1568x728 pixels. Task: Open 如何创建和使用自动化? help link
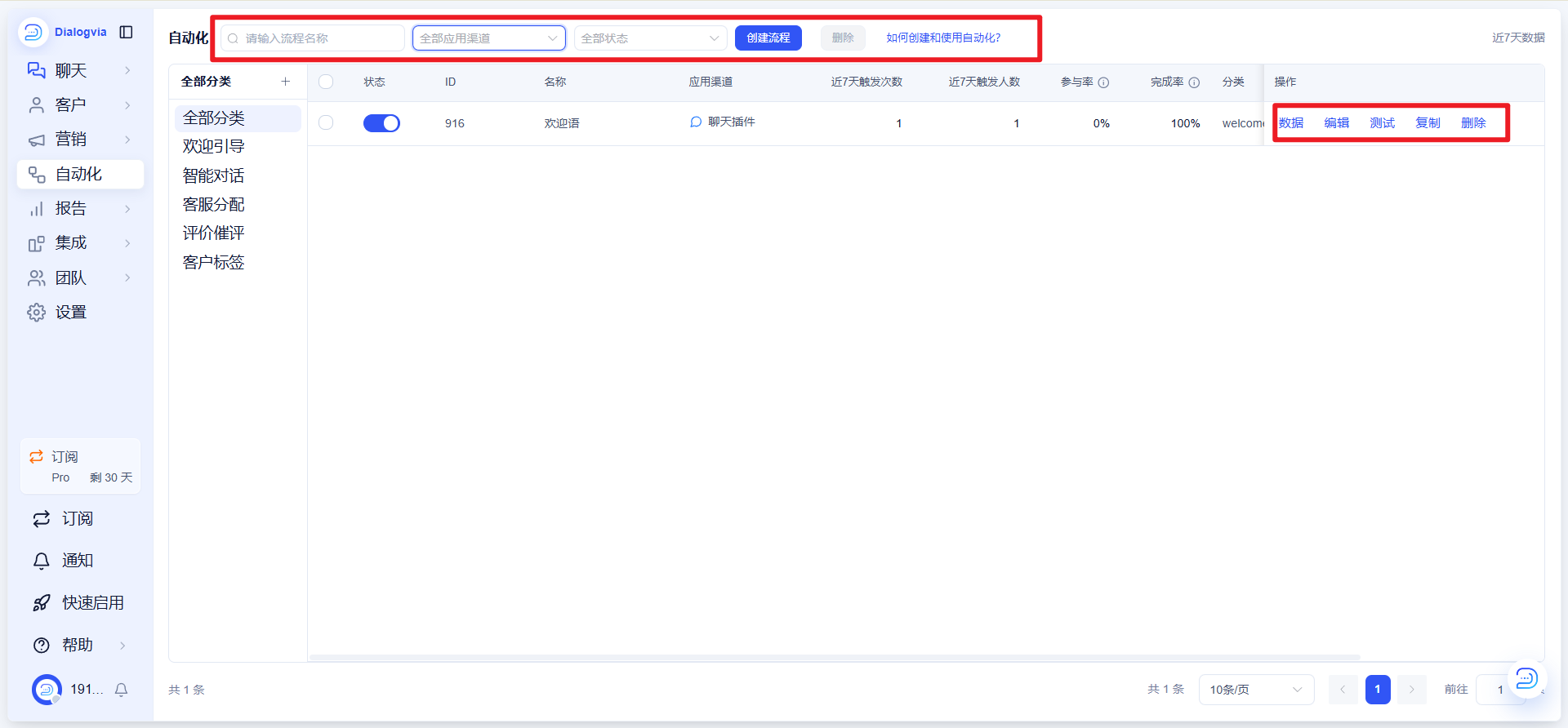943,38
